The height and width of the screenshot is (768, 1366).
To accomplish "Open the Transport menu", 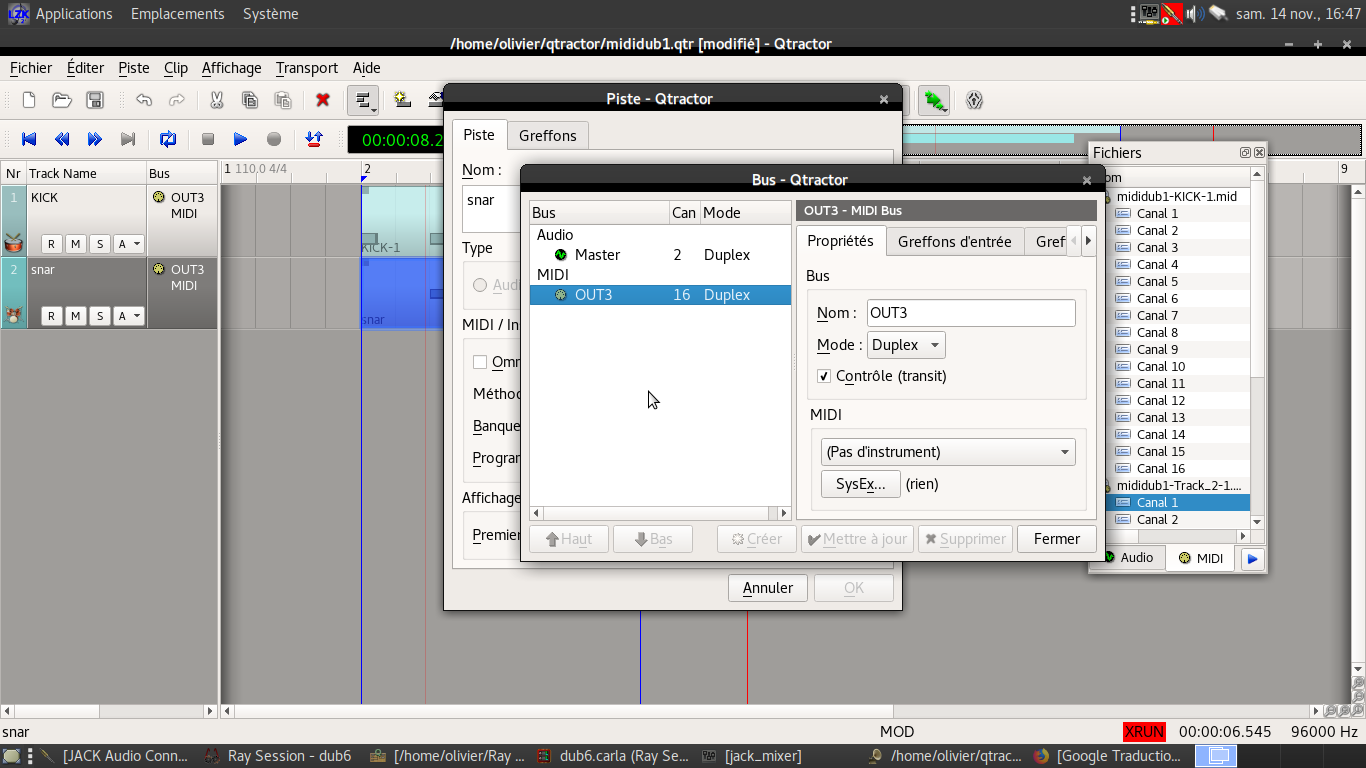I will point(307,68).
